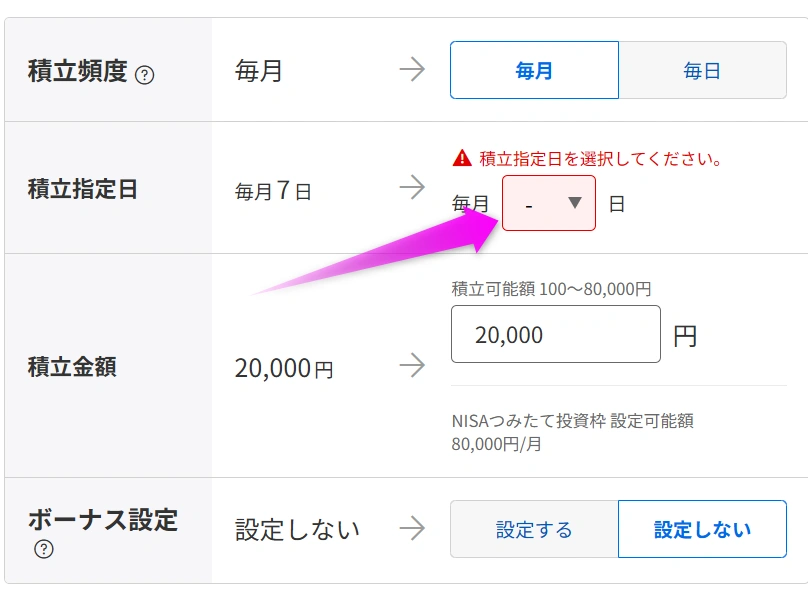
Task: Click the red warning triangle icon
Action: pos(461,158)
